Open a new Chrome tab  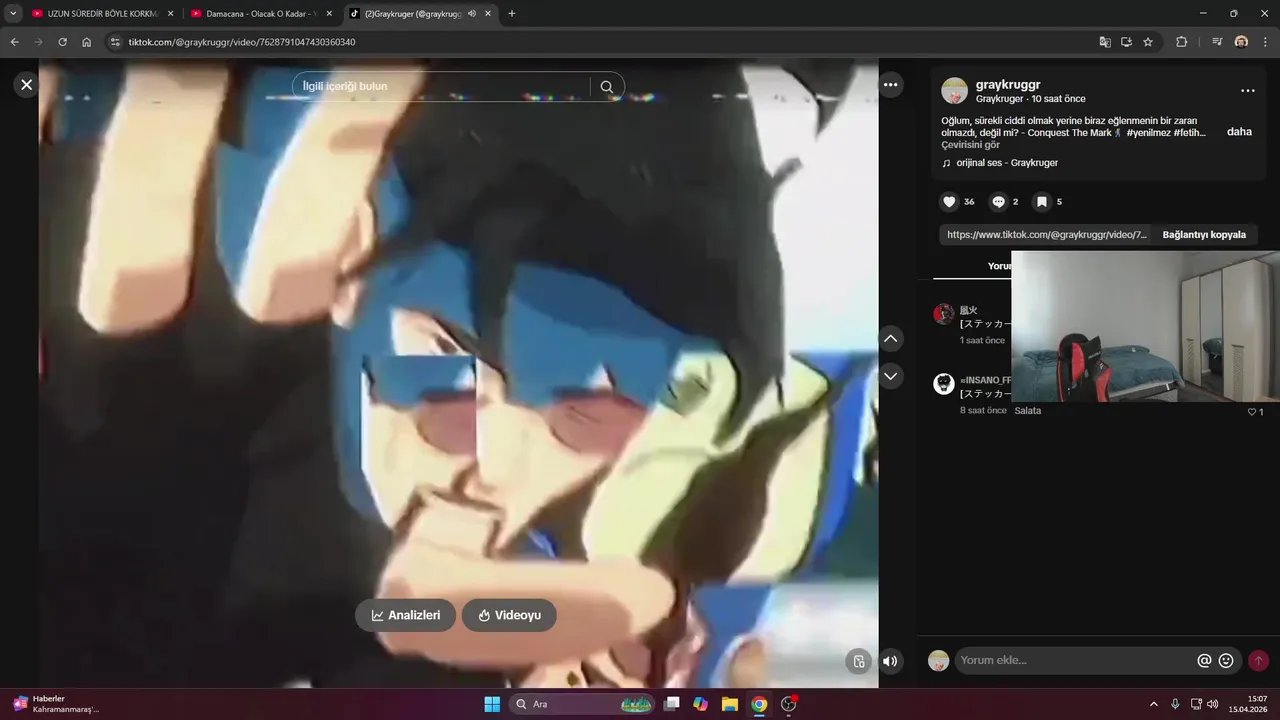(512, 14)
